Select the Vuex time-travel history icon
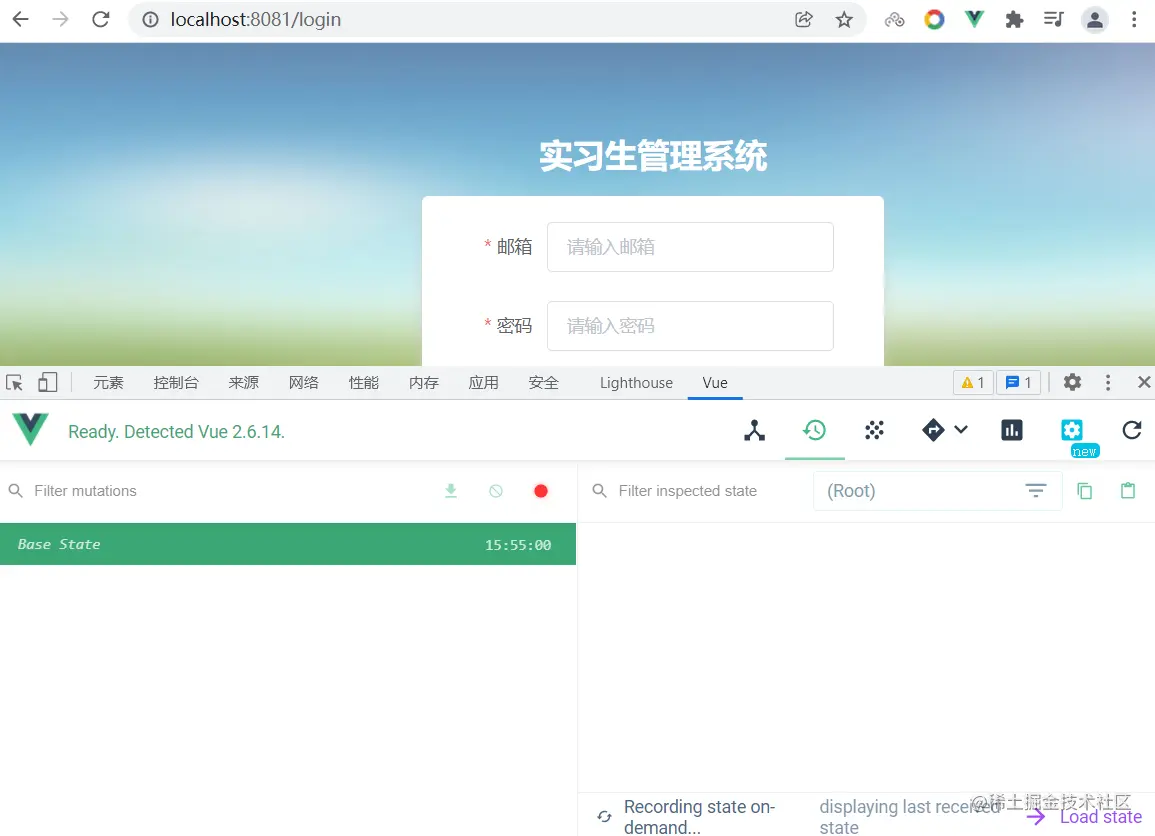The width and height of the screenshot is (1155, 836). pyautogui.click(x=815, y=430)
